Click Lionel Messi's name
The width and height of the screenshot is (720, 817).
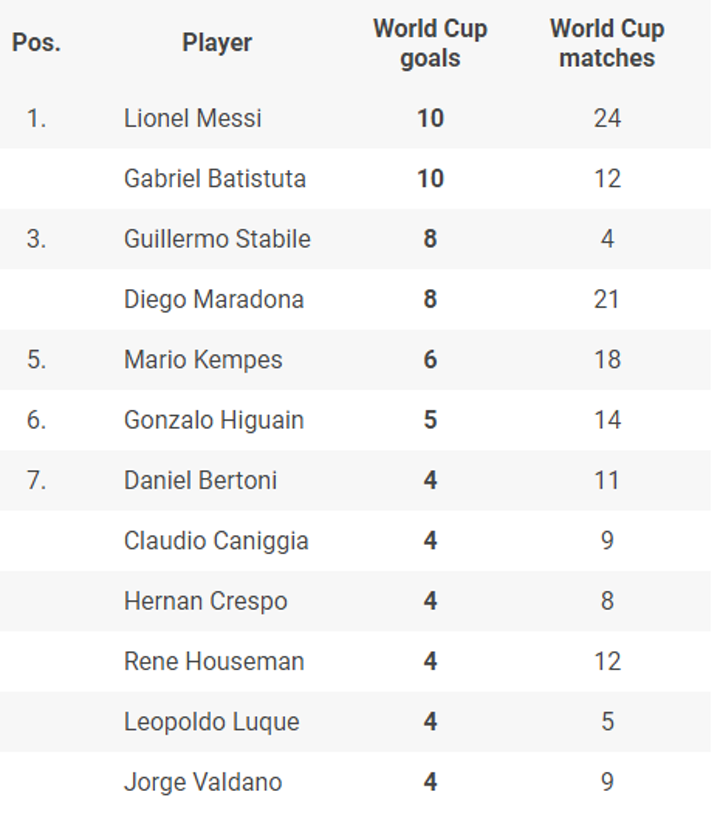click(192, 118)
